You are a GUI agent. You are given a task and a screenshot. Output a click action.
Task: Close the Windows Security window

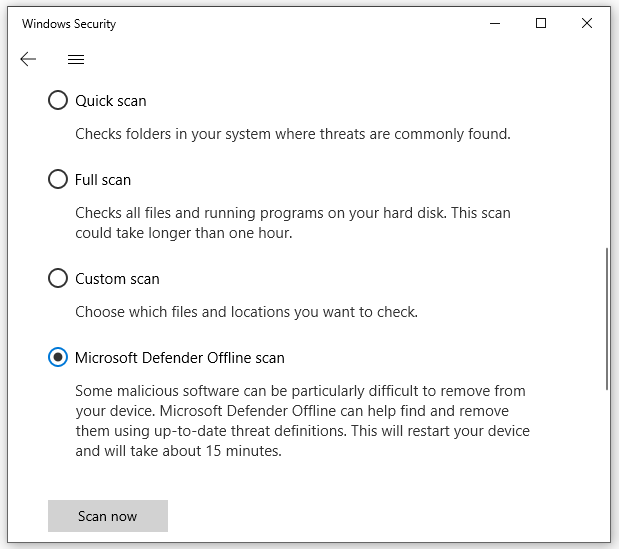(x=587, y=23)
